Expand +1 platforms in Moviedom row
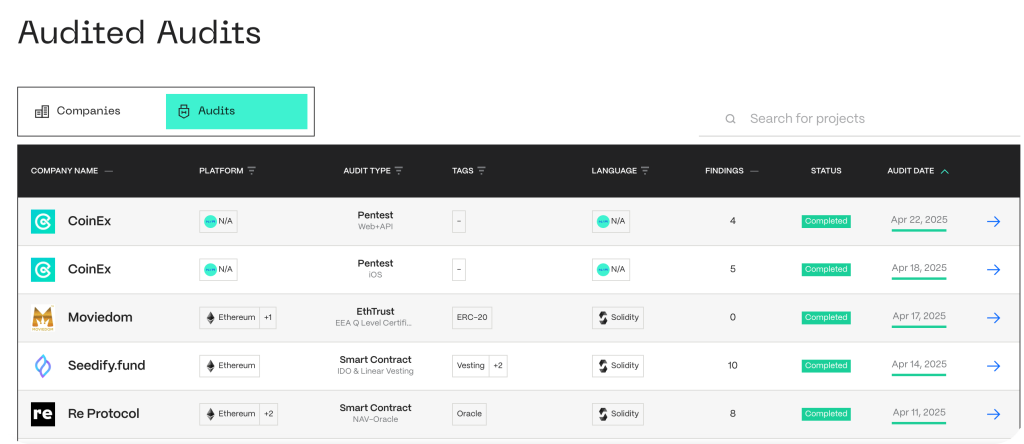Screen dimensions: 1024x444 (268, 317)
